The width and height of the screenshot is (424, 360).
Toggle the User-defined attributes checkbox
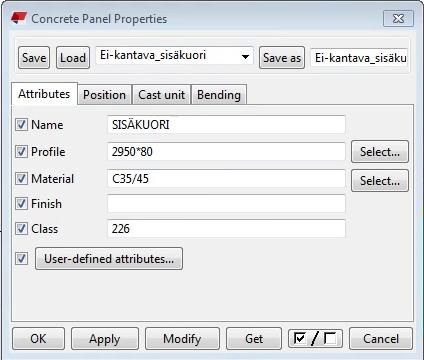21,258
